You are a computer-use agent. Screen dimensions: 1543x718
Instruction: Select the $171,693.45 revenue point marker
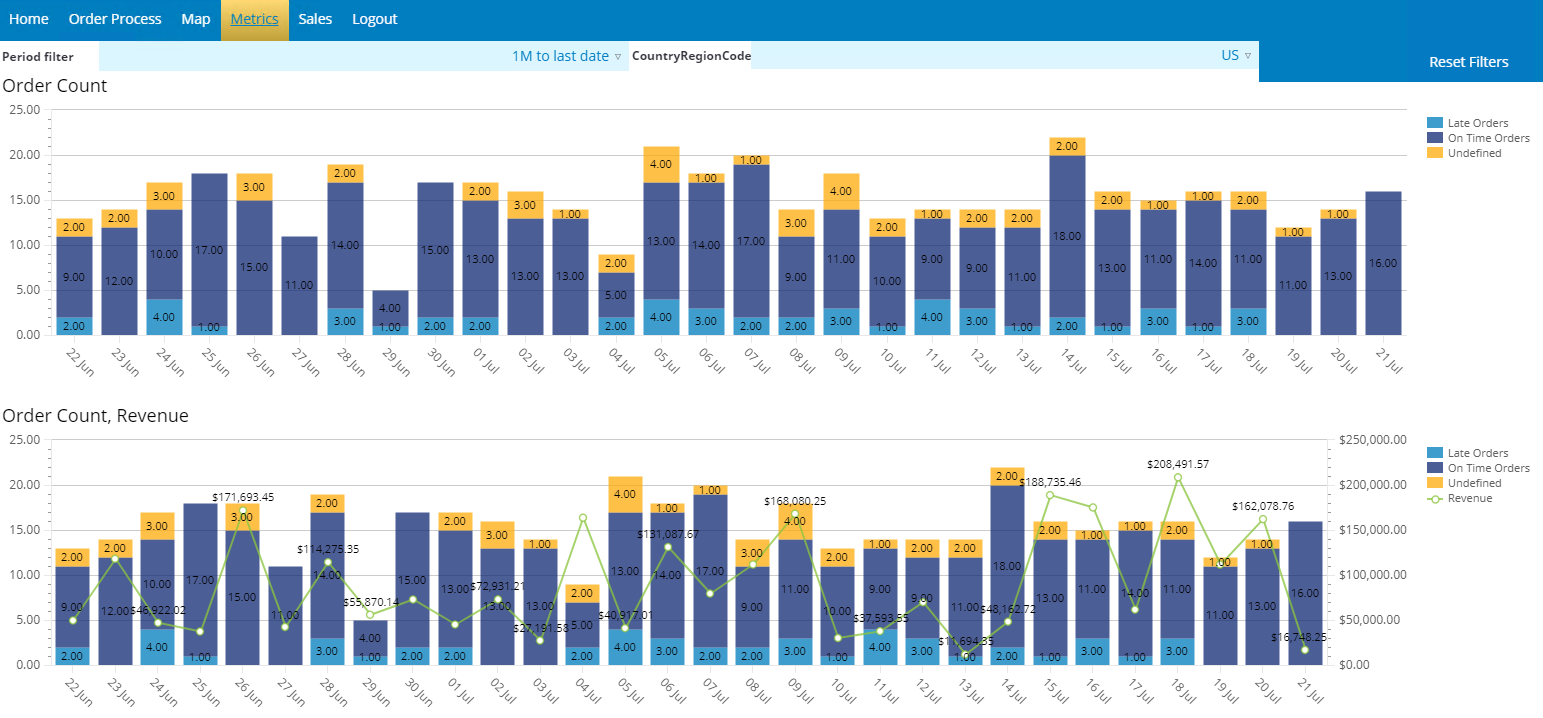click(242, 511)
